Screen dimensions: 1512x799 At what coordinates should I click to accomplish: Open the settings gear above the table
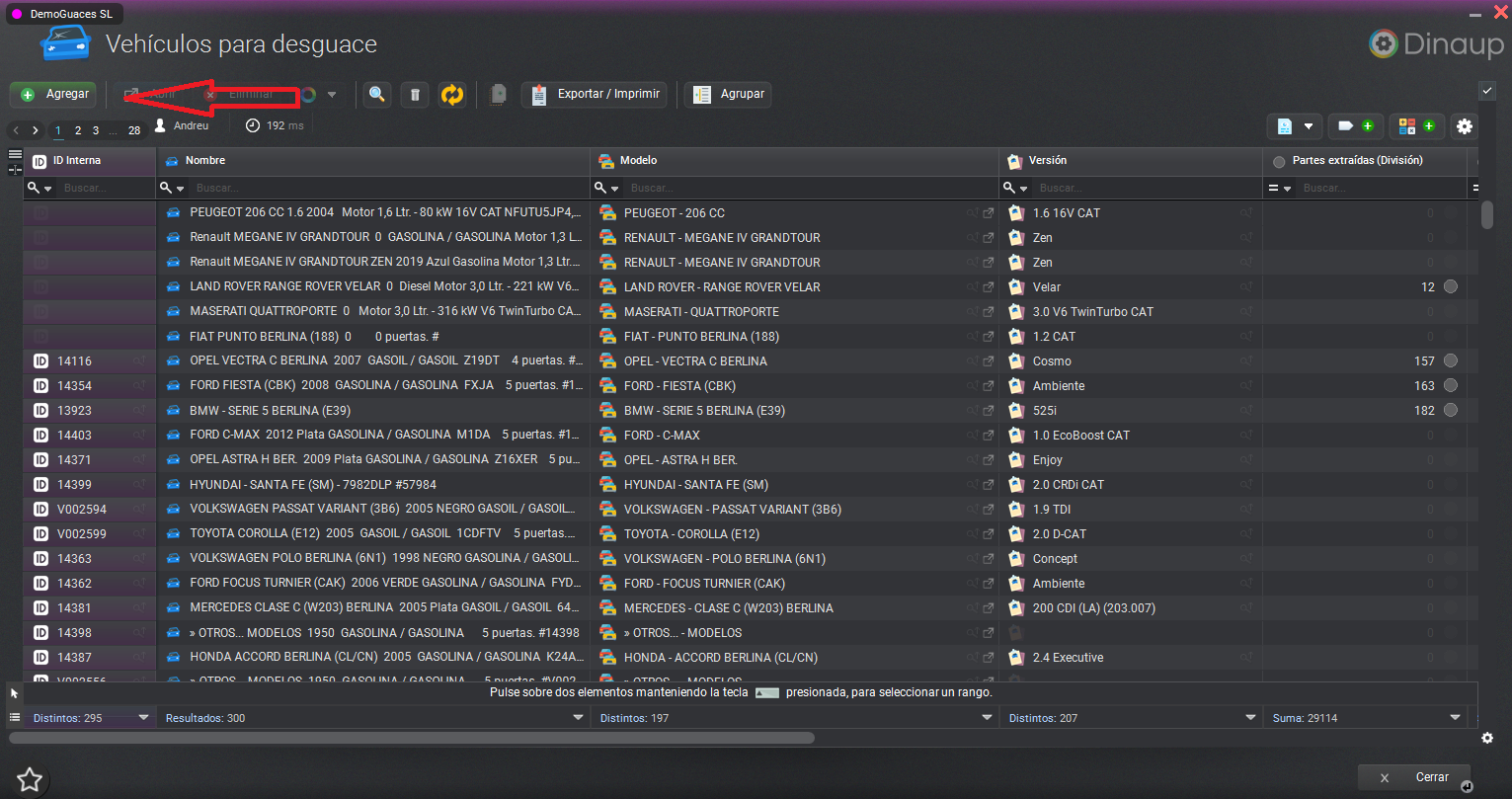1465,126
